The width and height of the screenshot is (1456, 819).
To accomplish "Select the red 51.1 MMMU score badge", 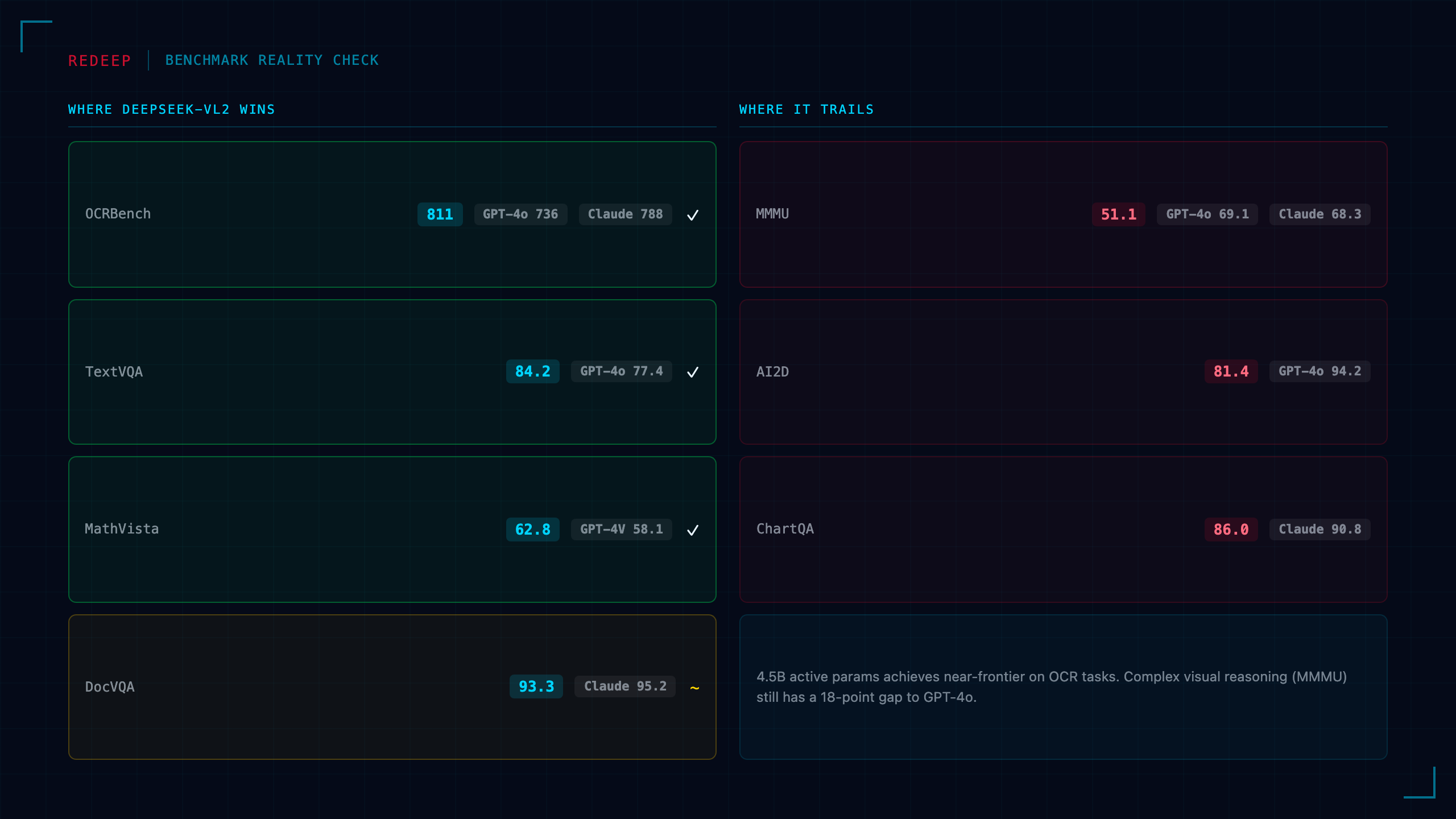I will tap(1118, 214).
